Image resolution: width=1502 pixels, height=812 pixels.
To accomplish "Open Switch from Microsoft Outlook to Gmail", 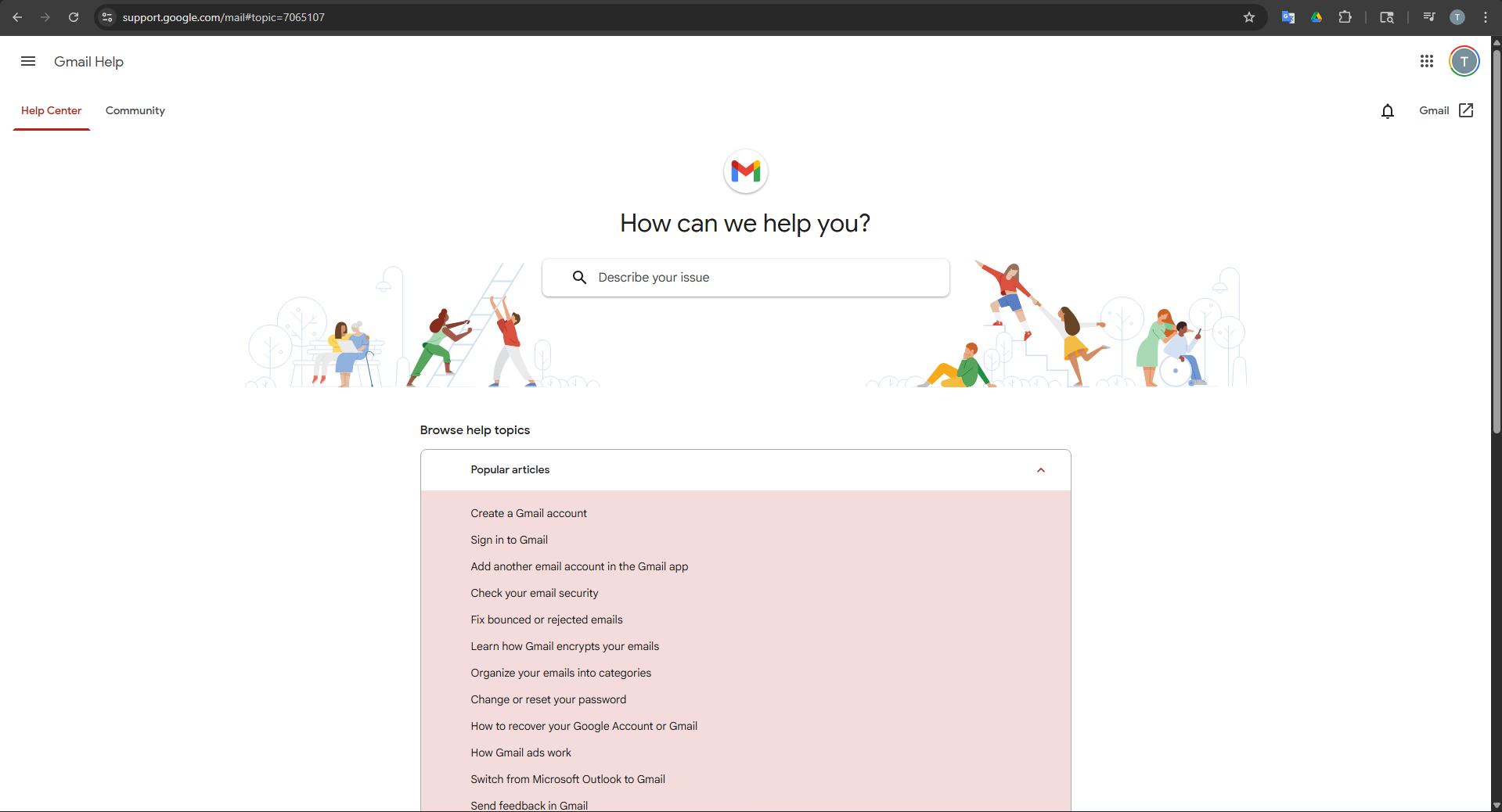I will click(x=567, y=779).
